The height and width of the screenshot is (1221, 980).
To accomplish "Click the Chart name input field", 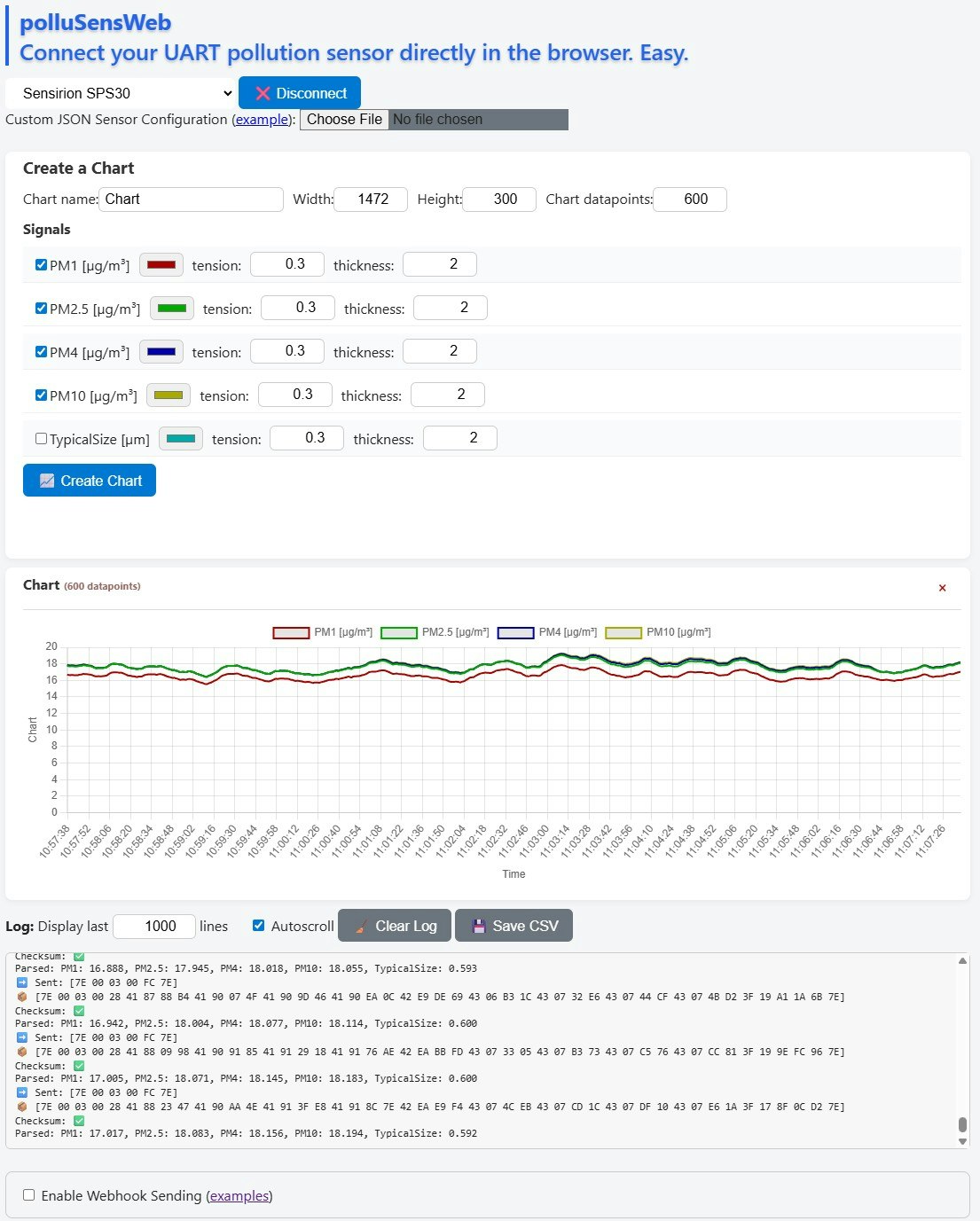I will point(191,199).
